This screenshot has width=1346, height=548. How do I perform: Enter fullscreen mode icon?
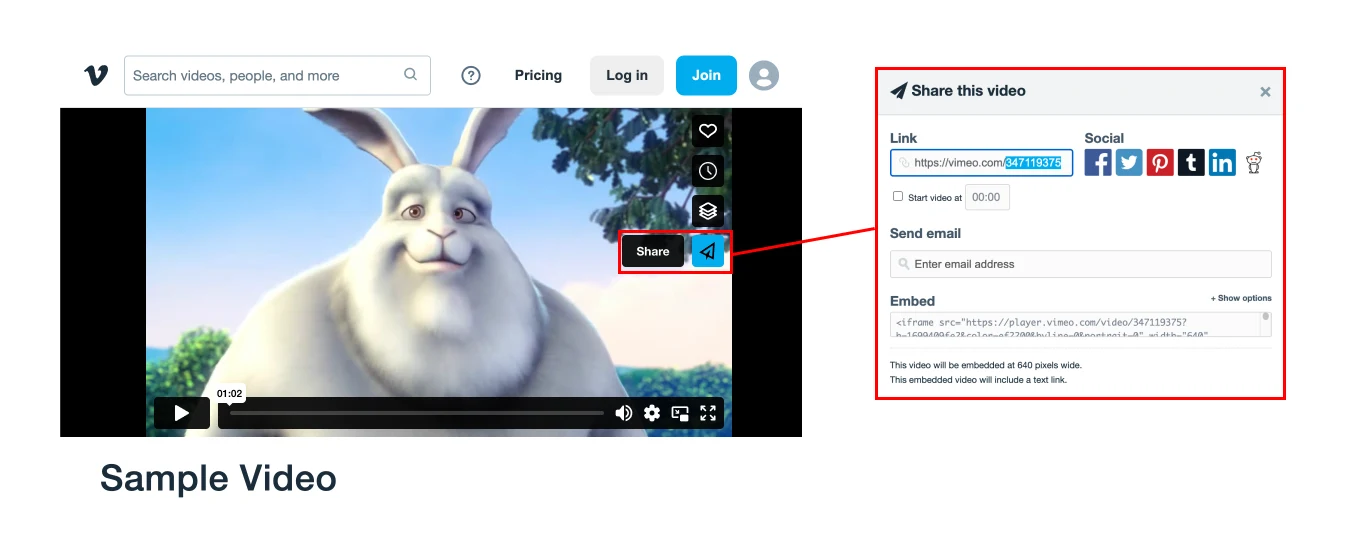pos(708,413)
